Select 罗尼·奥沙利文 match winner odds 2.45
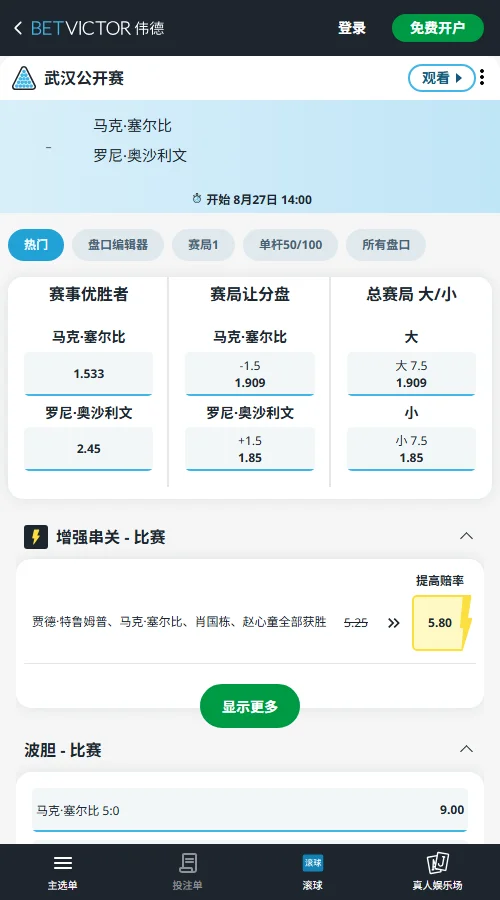This screenshot has height=900, width=500. tap(88, 449)
